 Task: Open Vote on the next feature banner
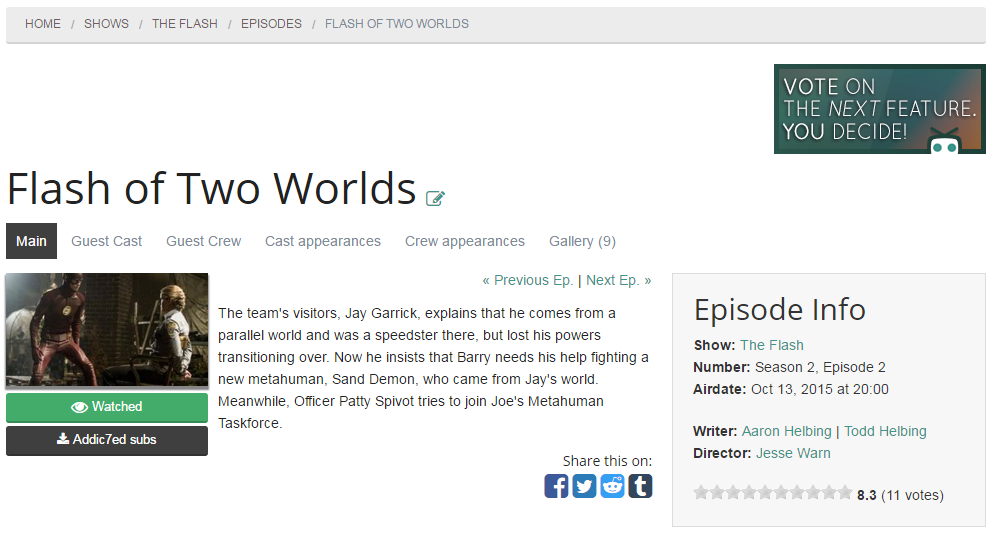coord(879,109)
